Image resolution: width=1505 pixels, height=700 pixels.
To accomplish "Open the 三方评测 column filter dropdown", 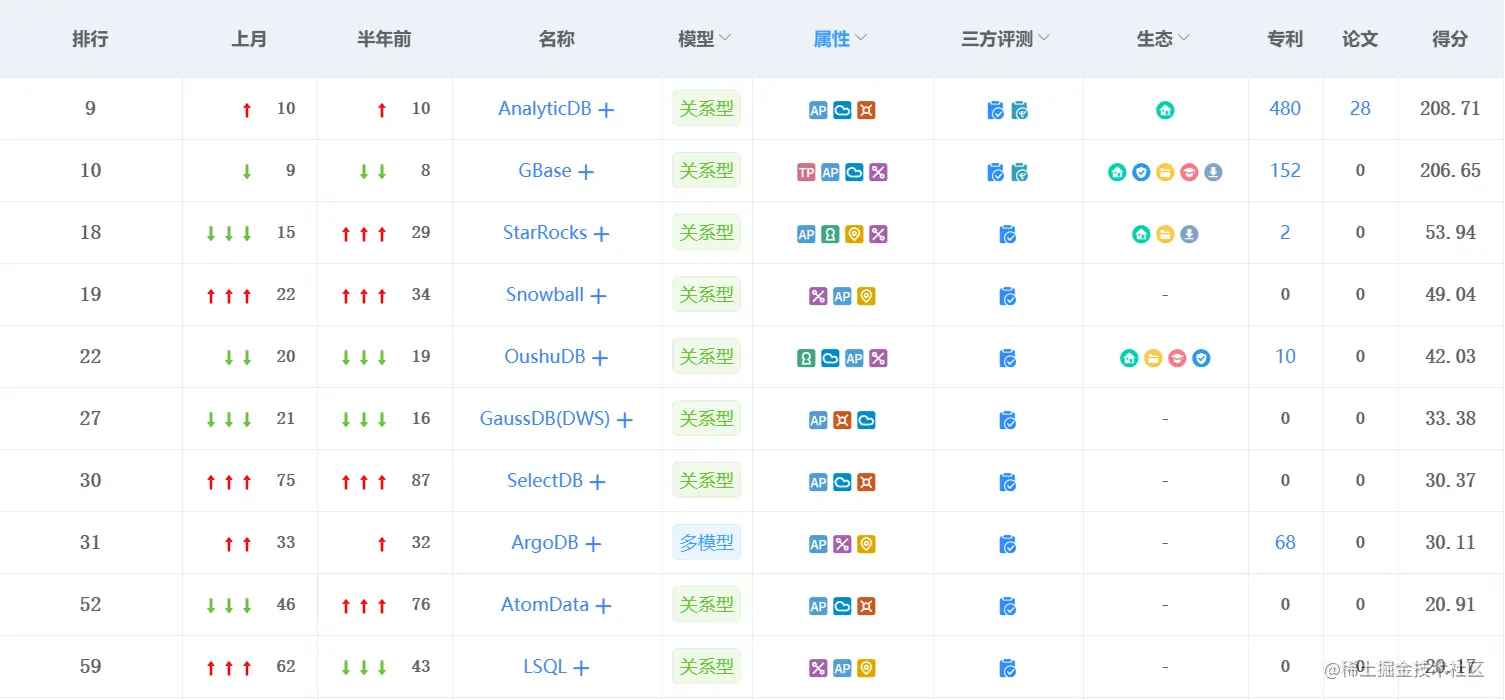I will click(1044, 38).
